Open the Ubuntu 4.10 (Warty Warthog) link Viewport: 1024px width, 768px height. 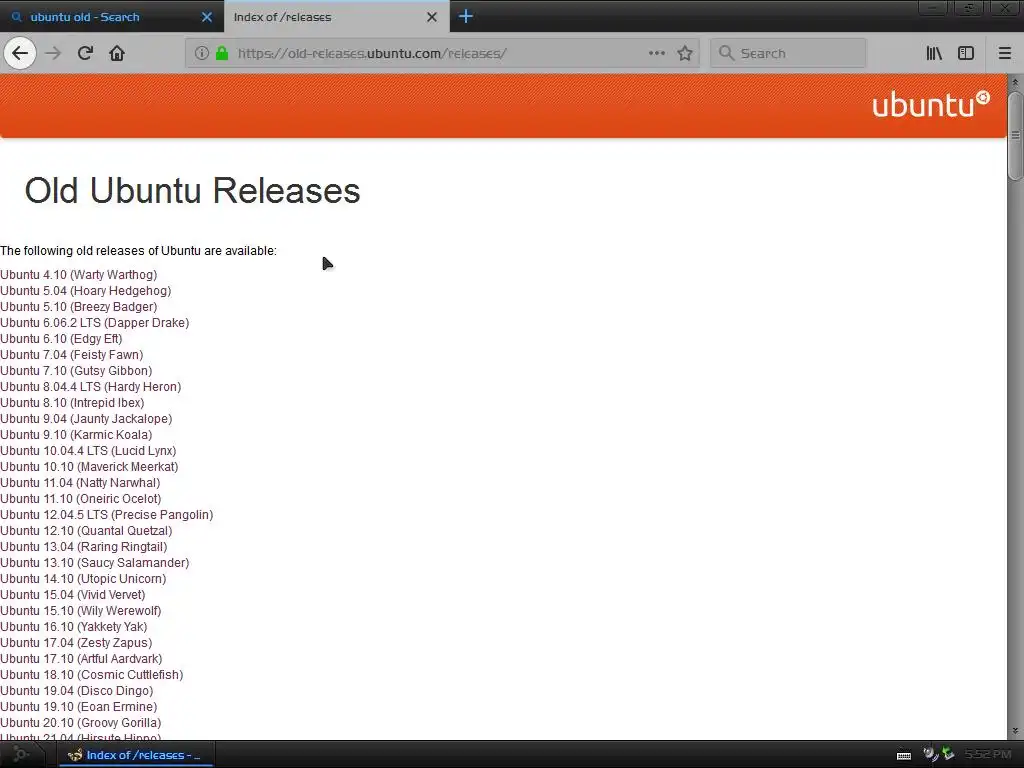[78, 274]
